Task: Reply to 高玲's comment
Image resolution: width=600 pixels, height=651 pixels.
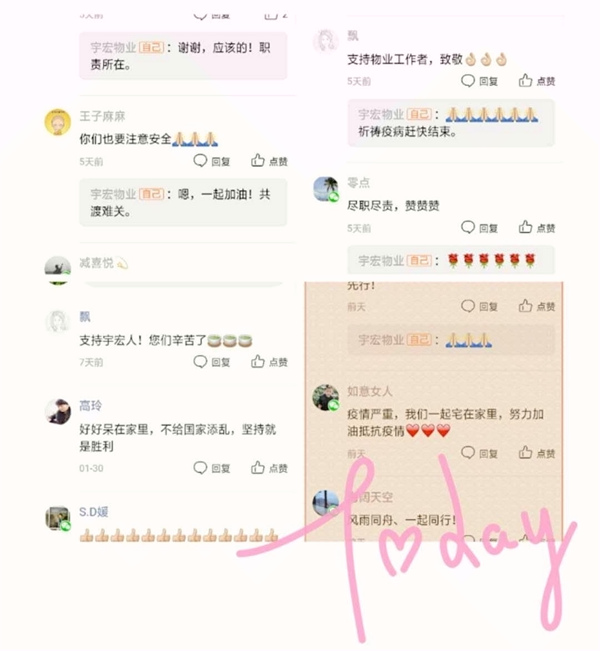Action: [212, 468]
